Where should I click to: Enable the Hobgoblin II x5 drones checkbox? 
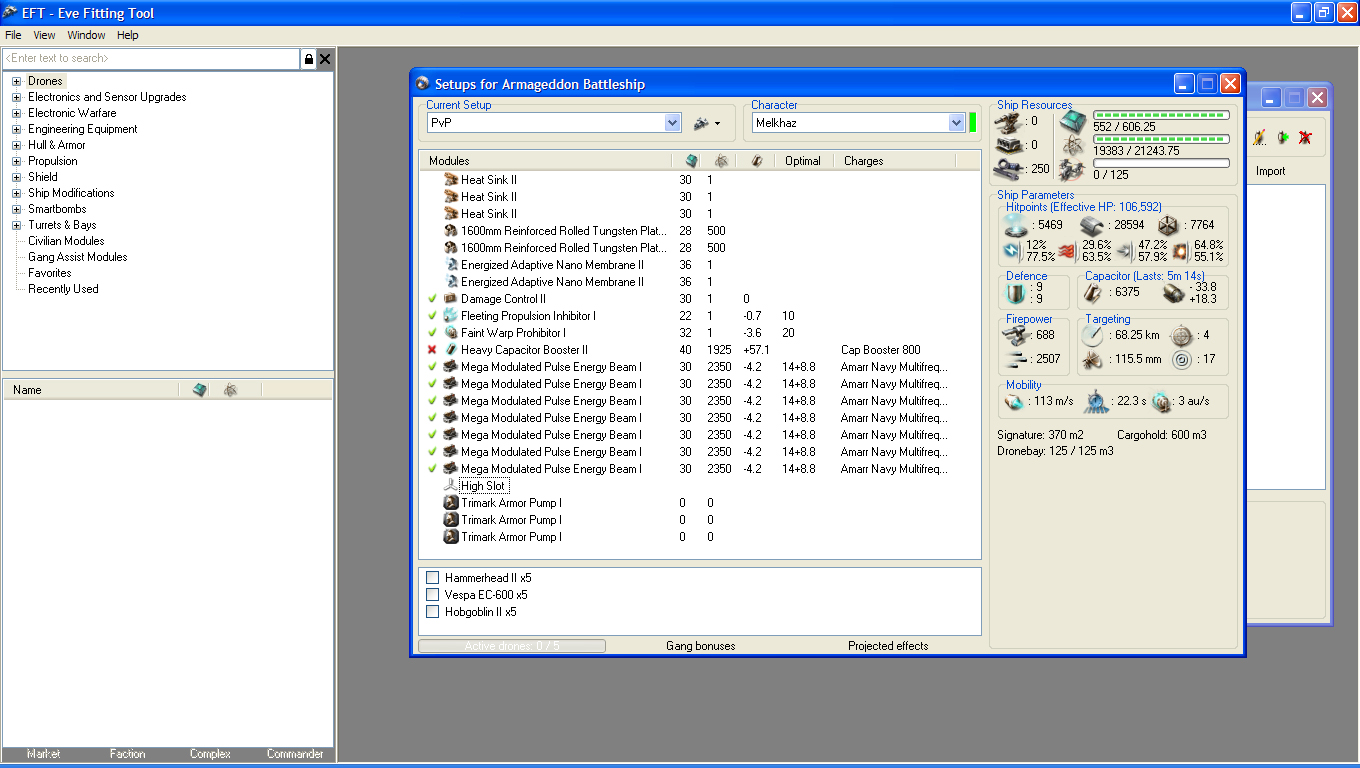click(433, 612)
